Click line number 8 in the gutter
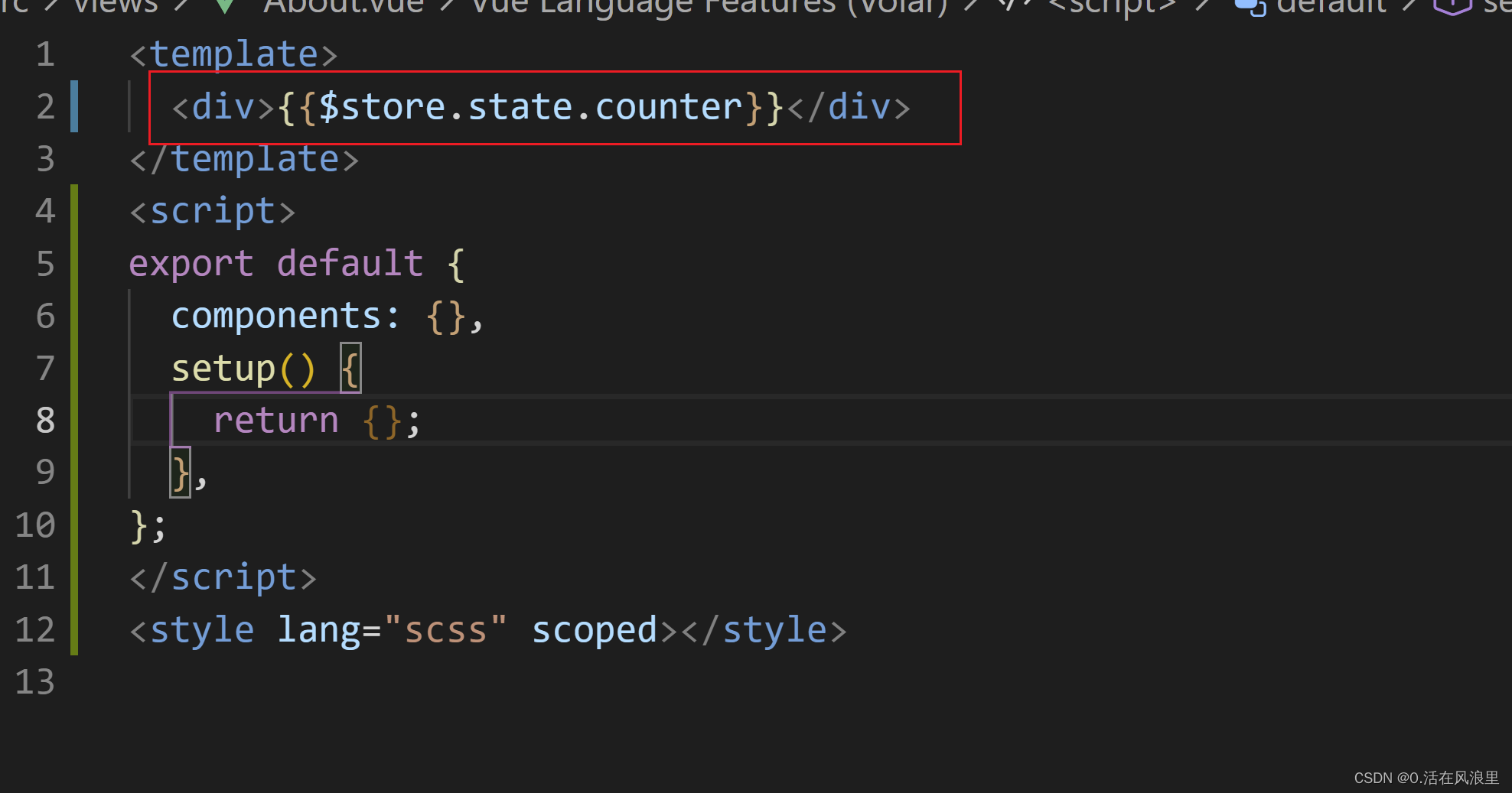This screenshot has width=1512, height=793. coord(45,421)
